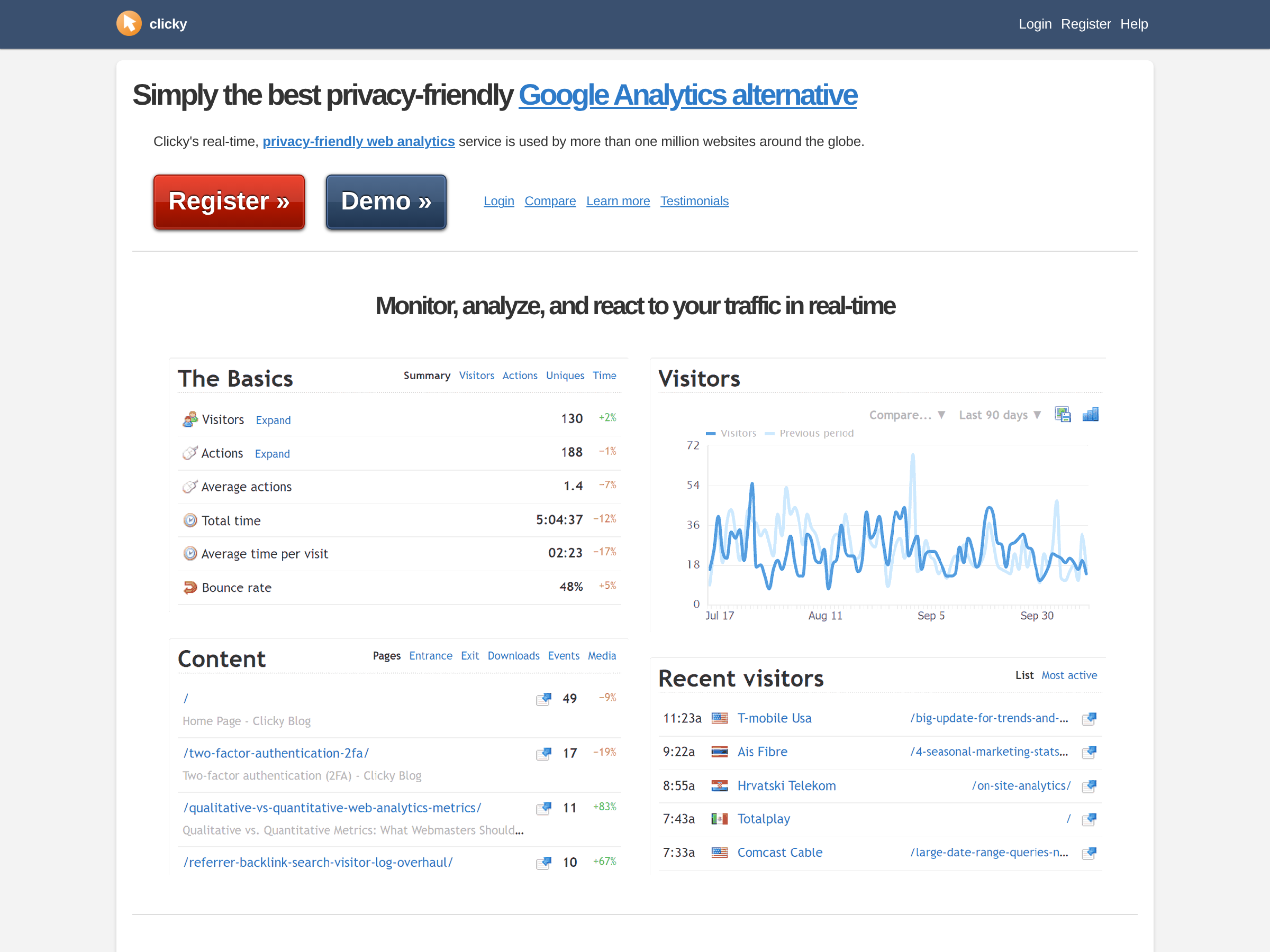Open the Learn more link
The width and height of the screenshot is (1270, 952).
pyautogui.click(x=618, y=202)
